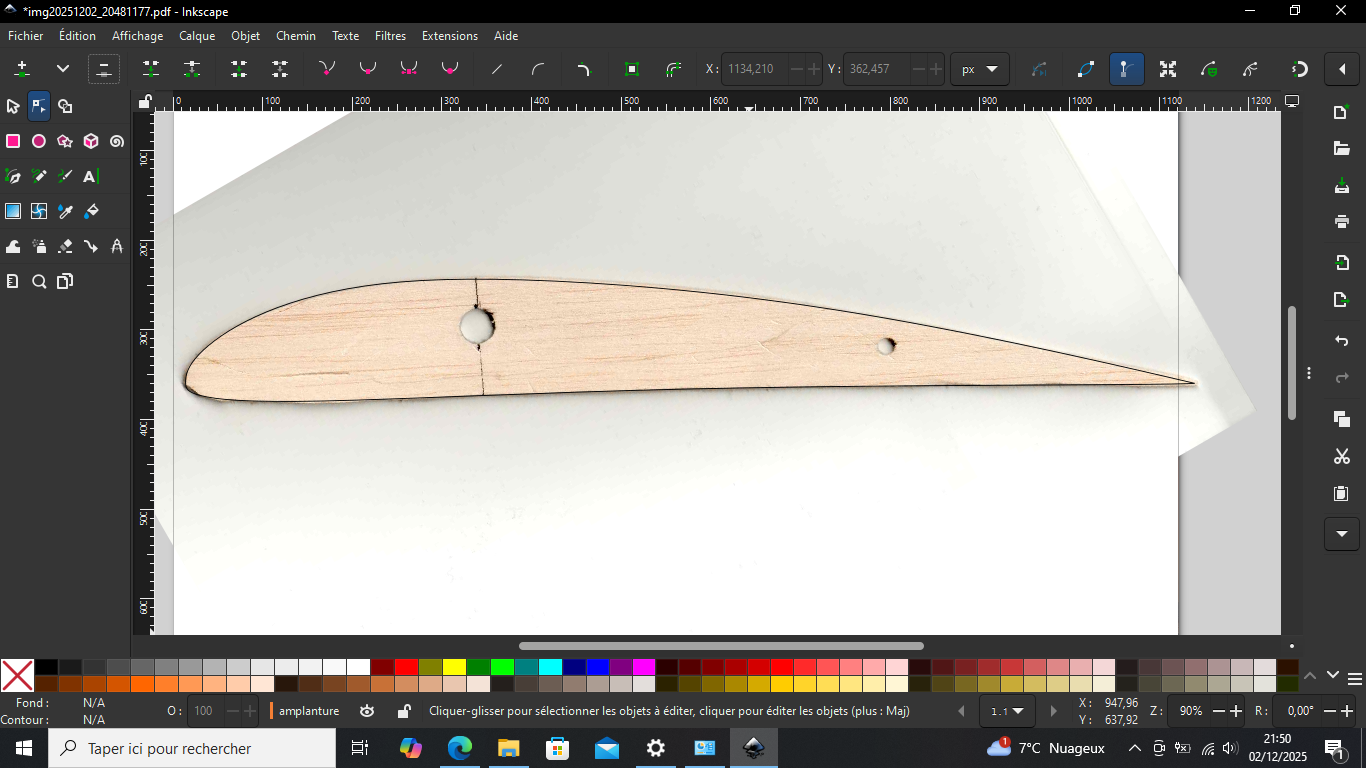Make selected nodes symmetric
1366x768 pixels.
407,69
